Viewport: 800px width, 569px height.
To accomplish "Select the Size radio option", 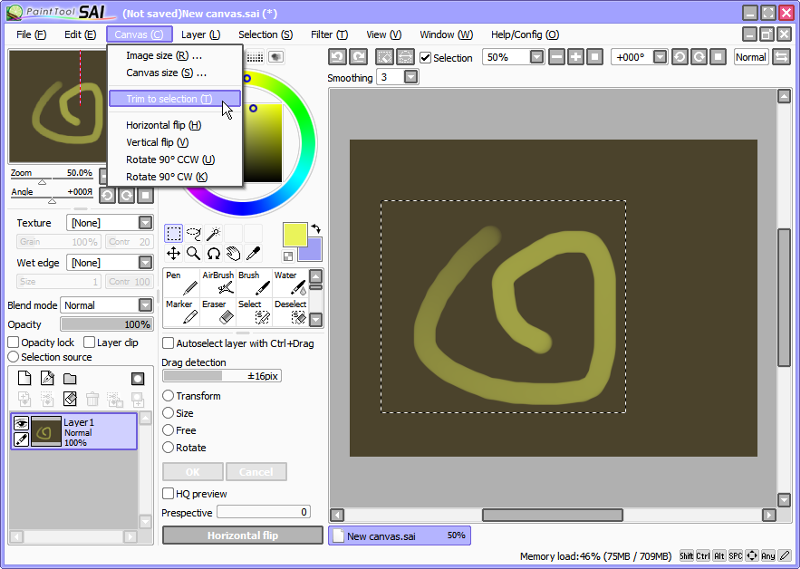I will point(168,413).
